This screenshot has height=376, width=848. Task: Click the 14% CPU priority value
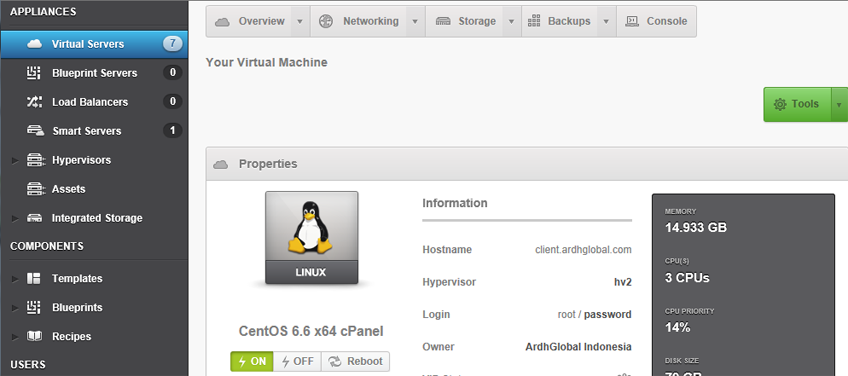click(x=677, y=327)
